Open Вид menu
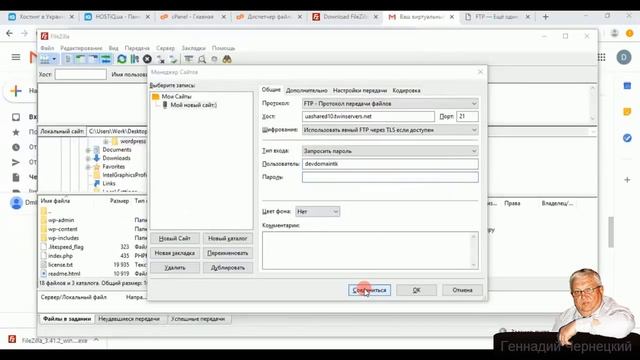This screenshot has width=640, height=360. [113, 48]
